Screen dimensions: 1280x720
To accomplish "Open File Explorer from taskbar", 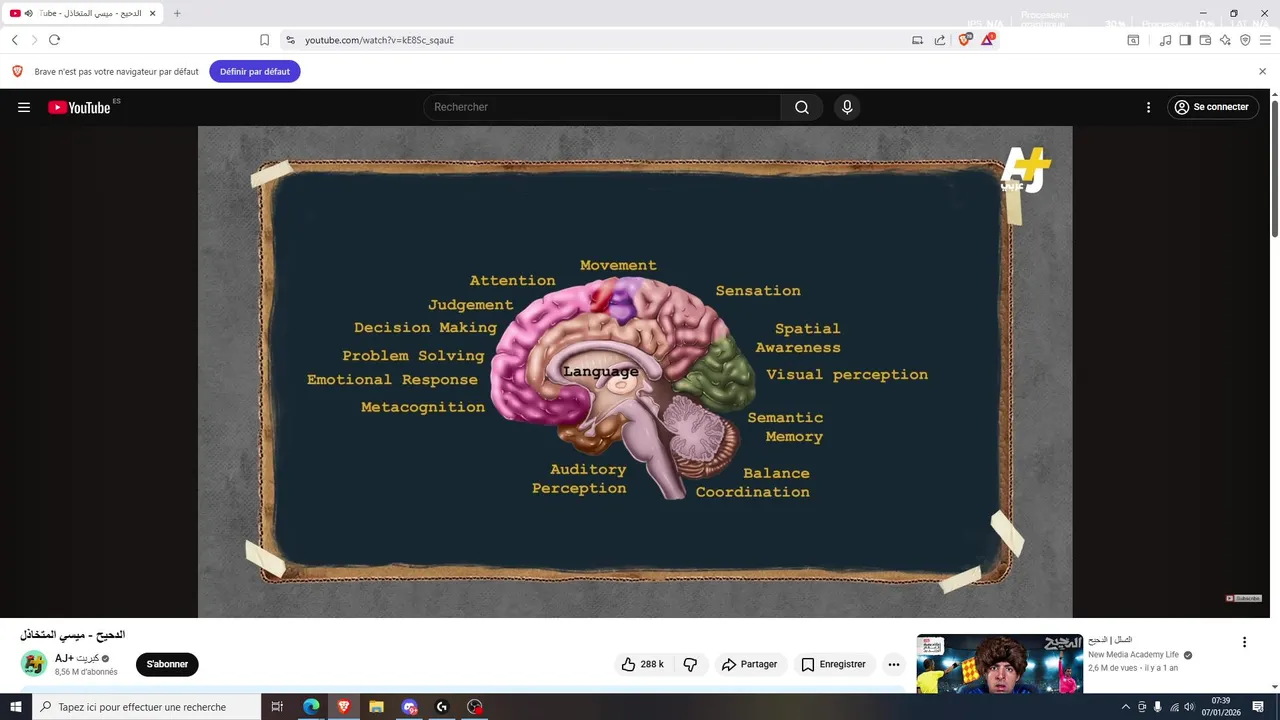I will coord(376,707).
